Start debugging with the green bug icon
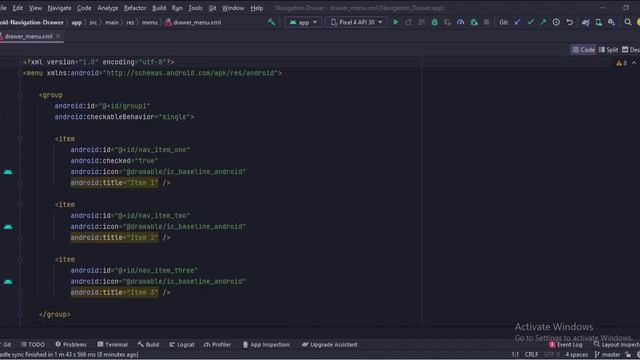The image size is (640, 360). coord(435,22)
